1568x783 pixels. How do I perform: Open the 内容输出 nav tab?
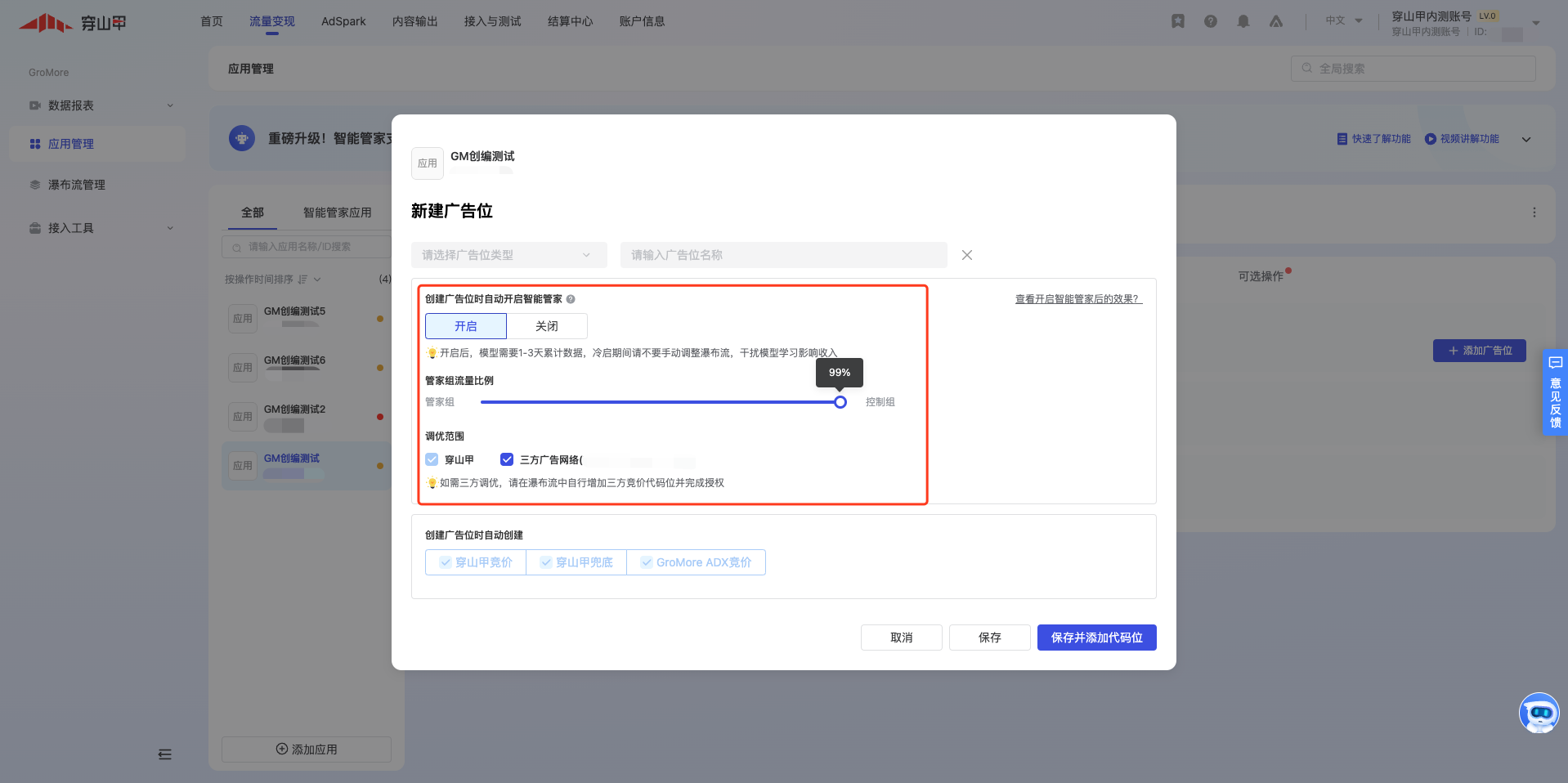(415, 21)
